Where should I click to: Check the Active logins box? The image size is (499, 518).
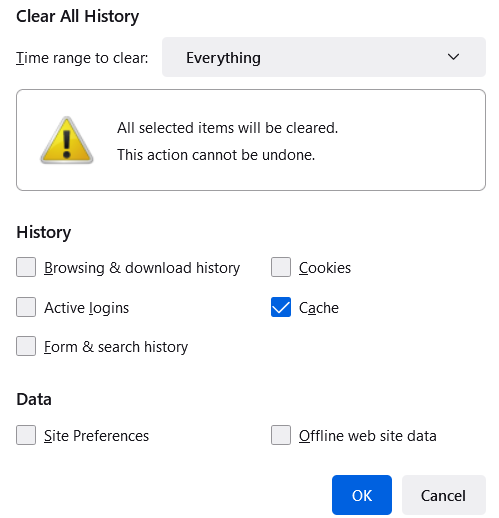pos(26,307)
